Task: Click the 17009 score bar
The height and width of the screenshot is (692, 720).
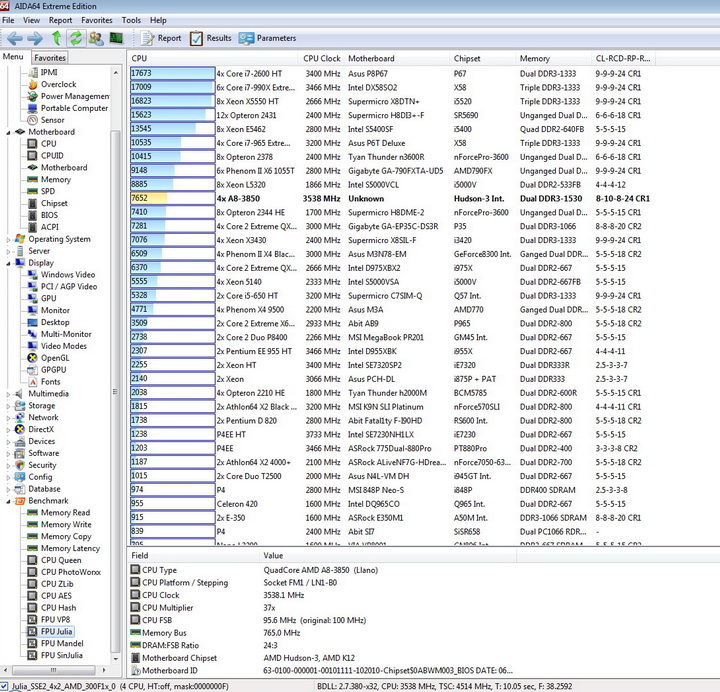Action: [172, 87]
